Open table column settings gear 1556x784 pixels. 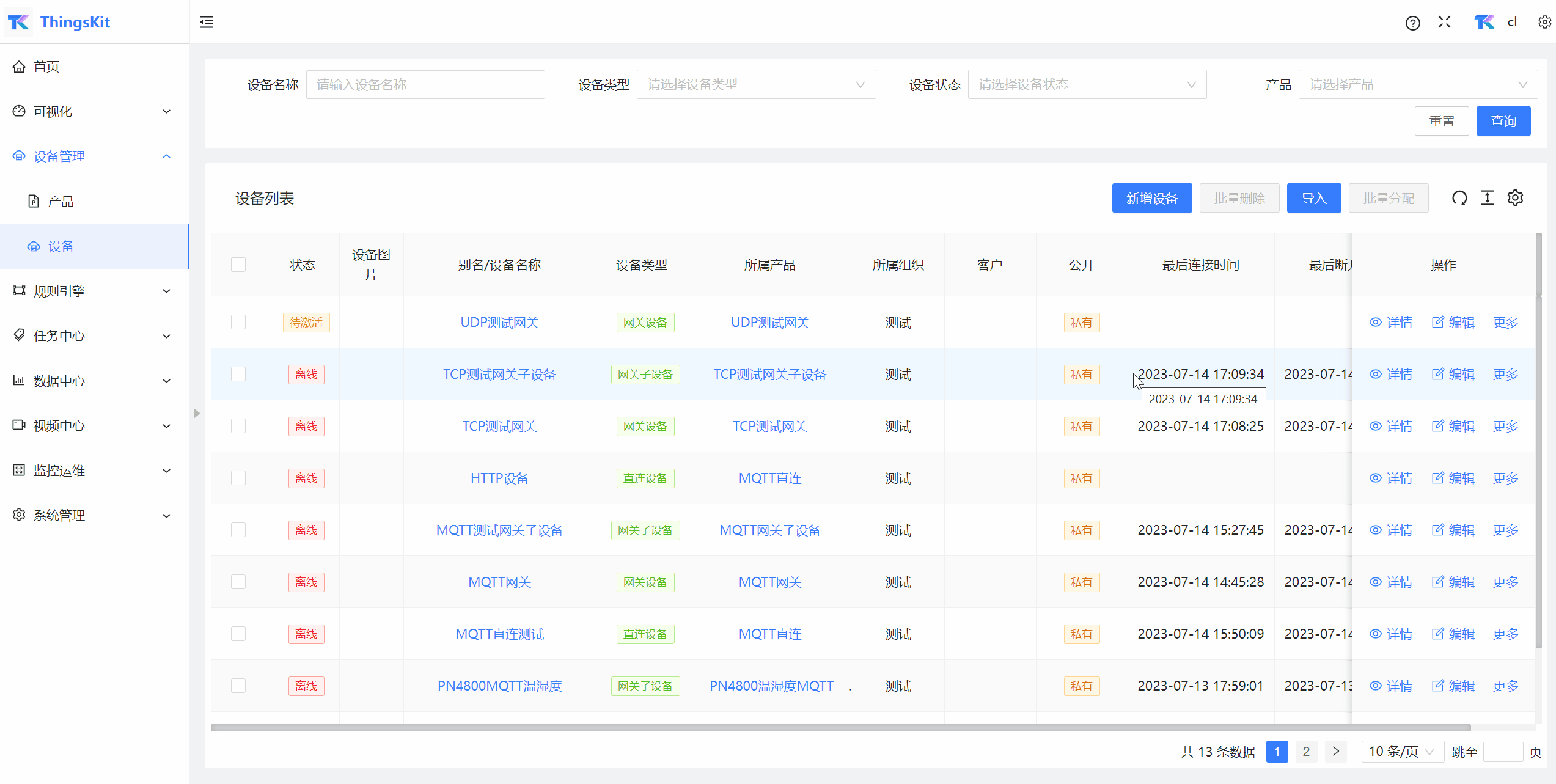(x=1516, y=198)
